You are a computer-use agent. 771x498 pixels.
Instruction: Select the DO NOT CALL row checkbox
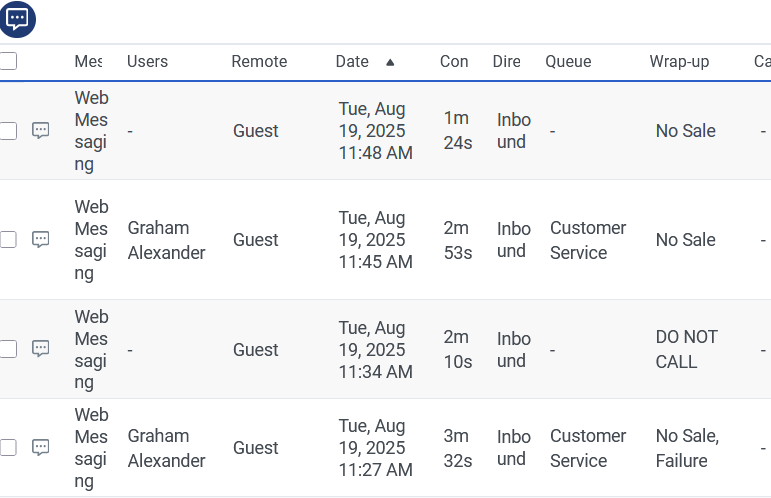coord(8,349)
